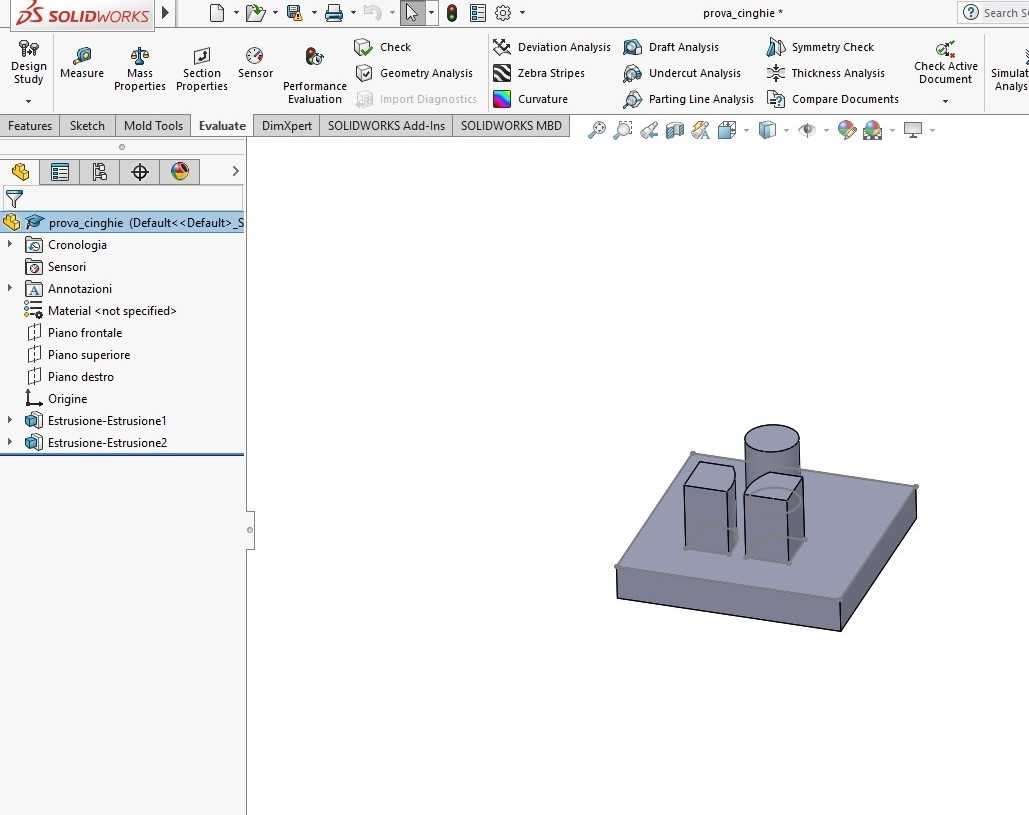1029x815 pixels.
Task: Switch to the Sketch tab
Action: (87, 125)
